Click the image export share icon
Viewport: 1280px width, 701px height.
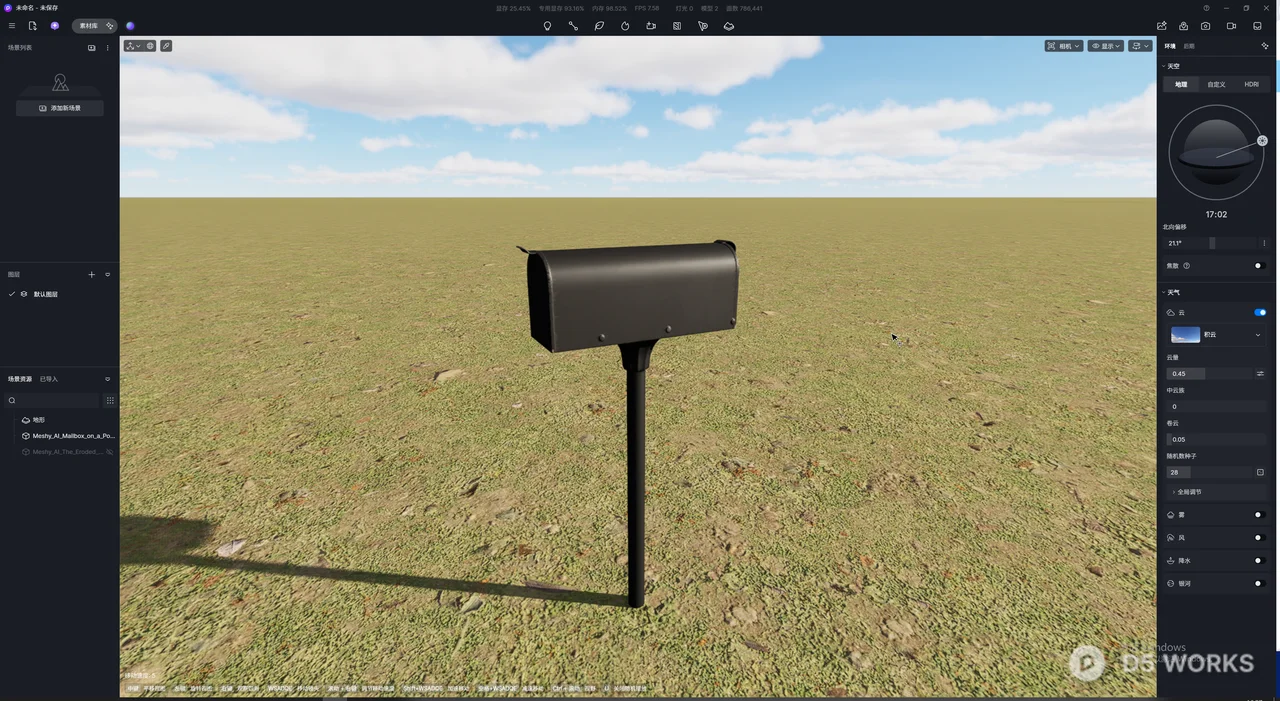(x=1161, y=26)
